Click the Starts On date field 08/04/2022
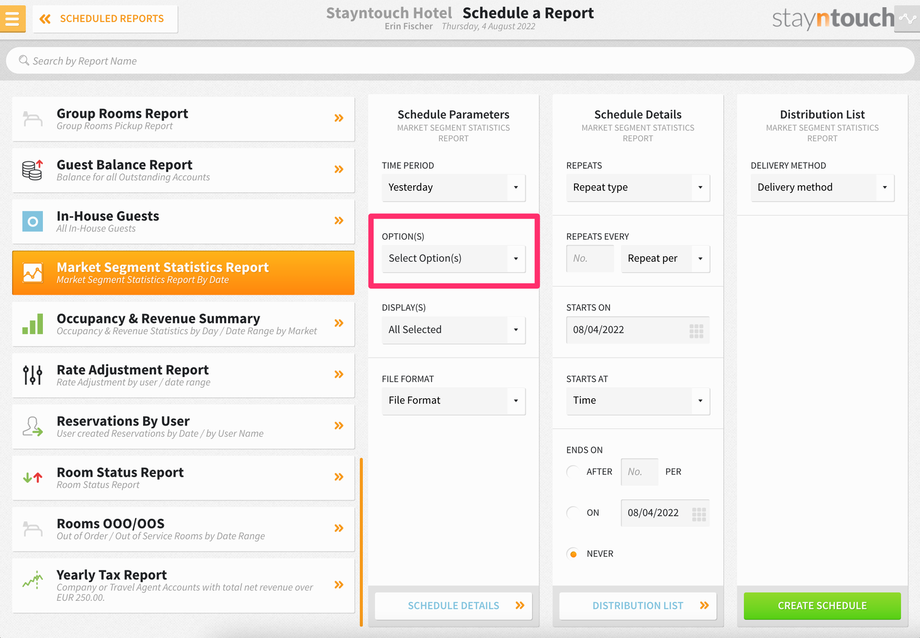 (x=638, y=330)
